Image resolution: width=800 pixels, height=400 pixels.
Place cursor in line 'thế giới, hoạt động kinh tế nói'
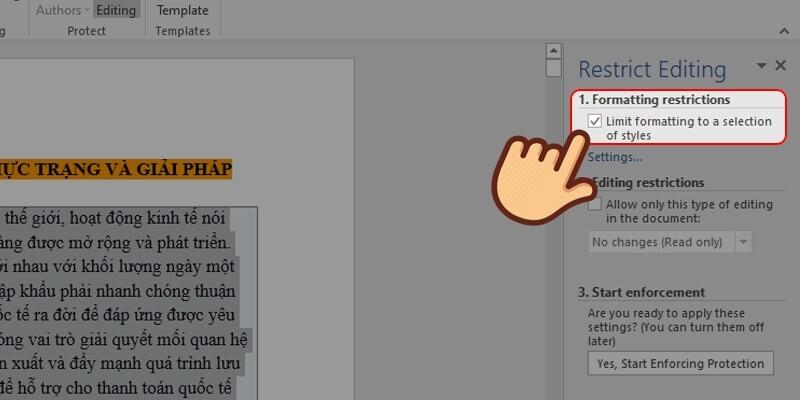(x=116, y=217)
